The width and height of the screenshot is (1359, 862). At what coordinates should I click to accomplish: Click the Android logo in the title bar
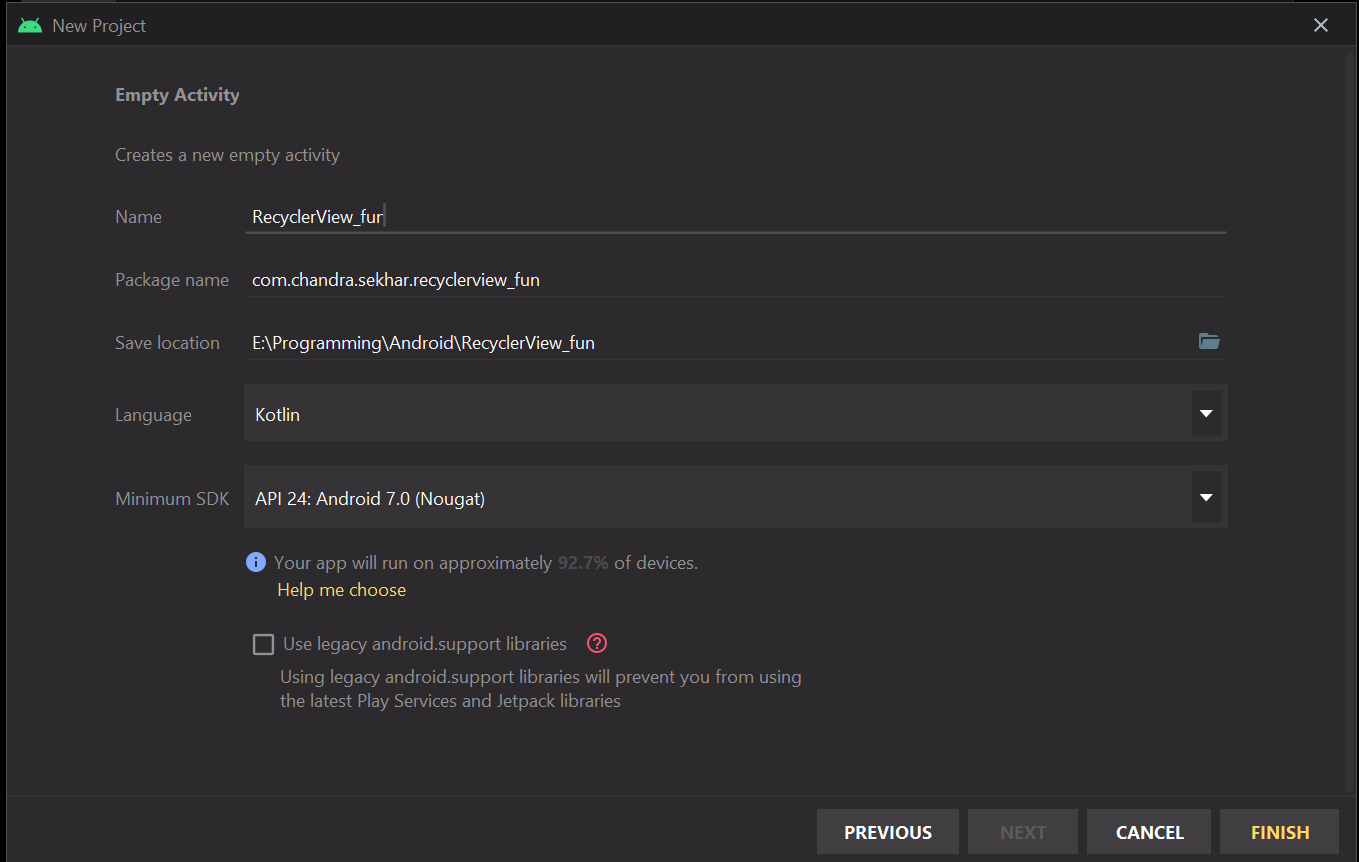(x=30, y=26)
